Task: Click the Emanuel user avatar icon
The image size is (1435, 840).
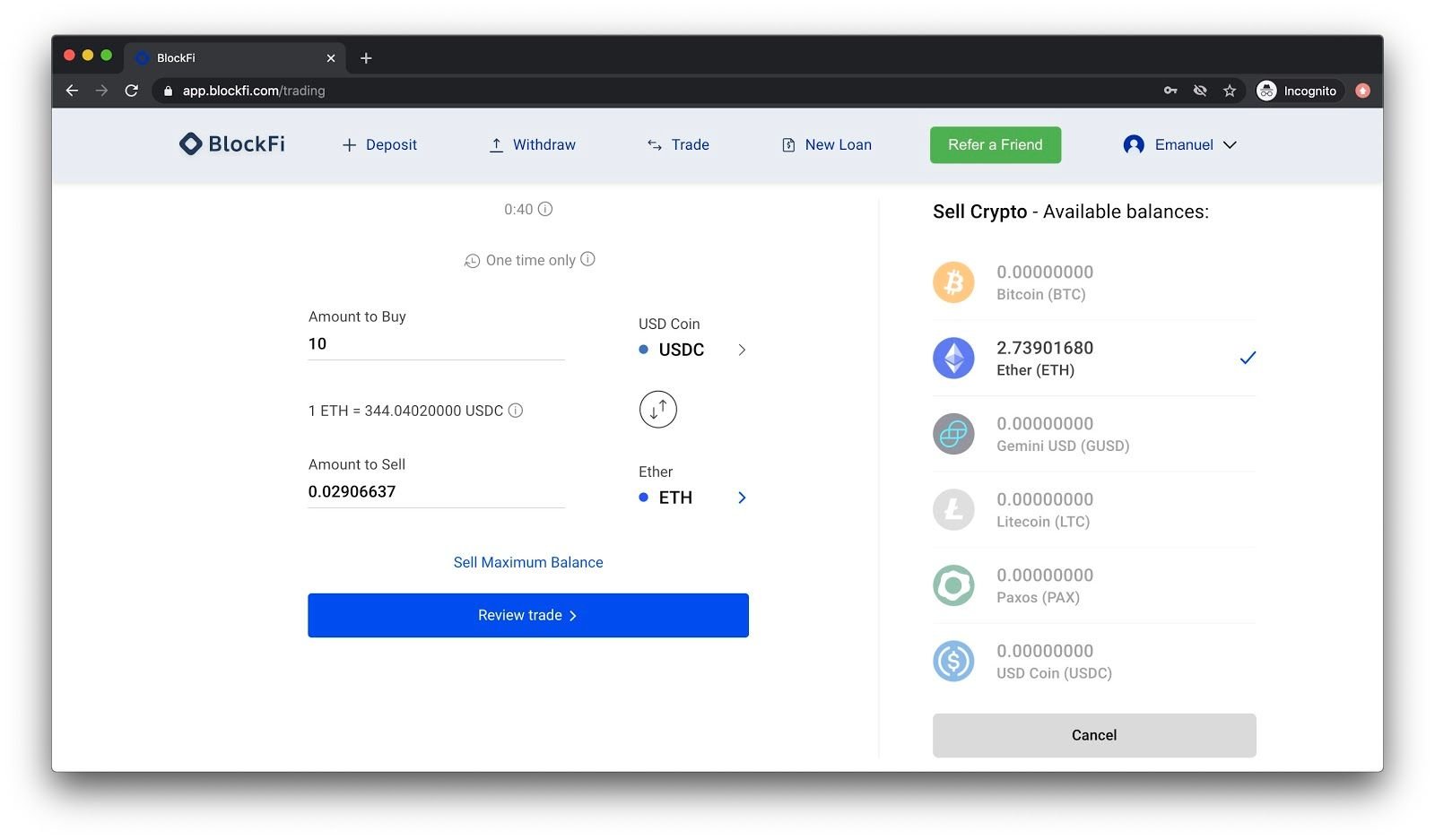Action: (1134, 144)
